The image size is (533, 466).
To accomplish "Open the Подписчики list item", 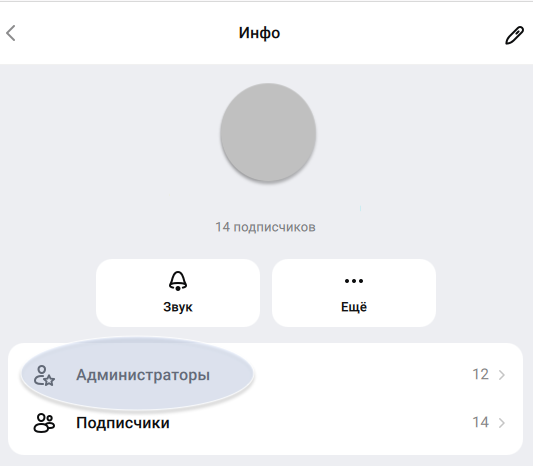I will pyautogui.click(x=265, y=423).
